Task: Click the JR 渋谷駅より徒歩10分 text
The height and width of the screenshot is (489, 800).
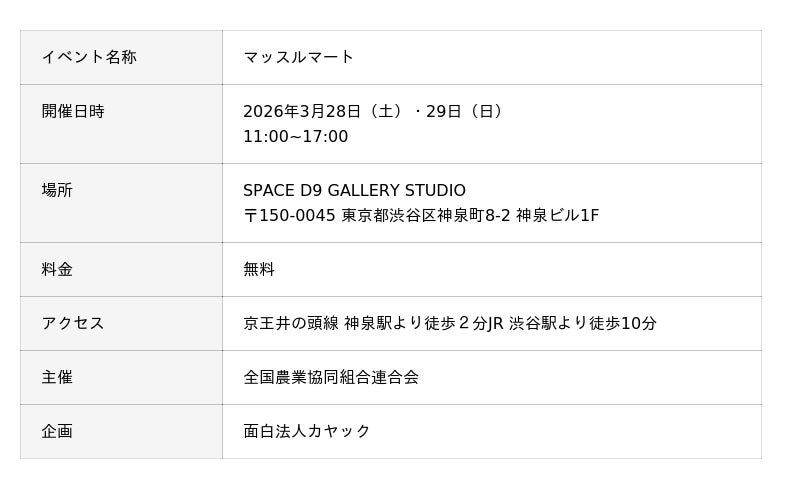Action: [x=572, y=323]
